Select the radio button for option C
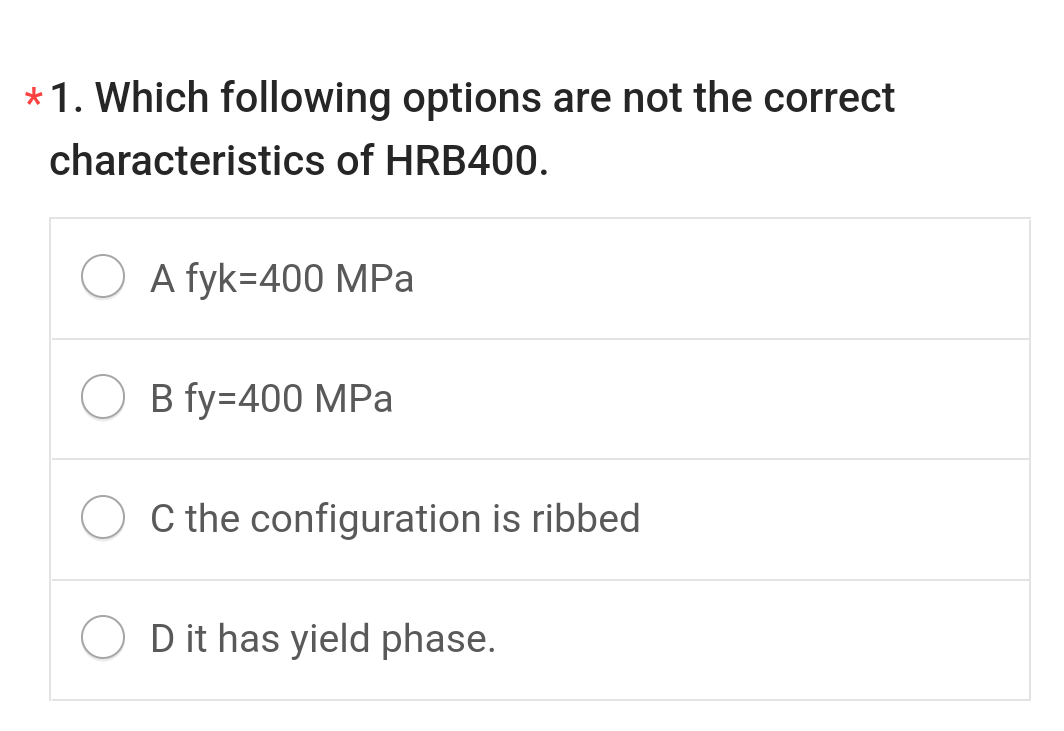Viewport: 1064px width, 731px height. (103, 517)
